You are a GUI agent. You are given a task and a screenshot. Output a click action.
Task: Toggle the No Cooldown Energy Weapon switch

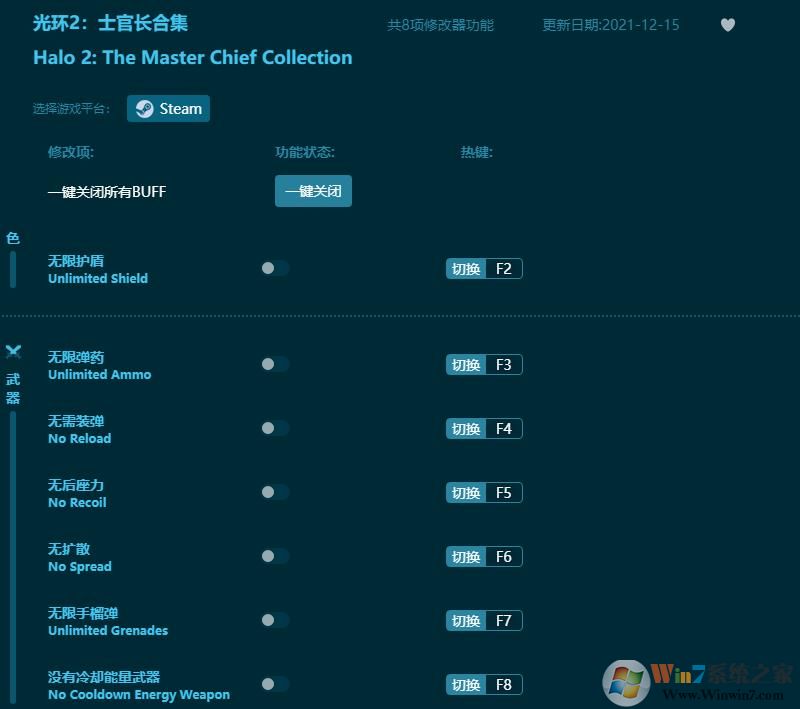(x=273, y=684)
